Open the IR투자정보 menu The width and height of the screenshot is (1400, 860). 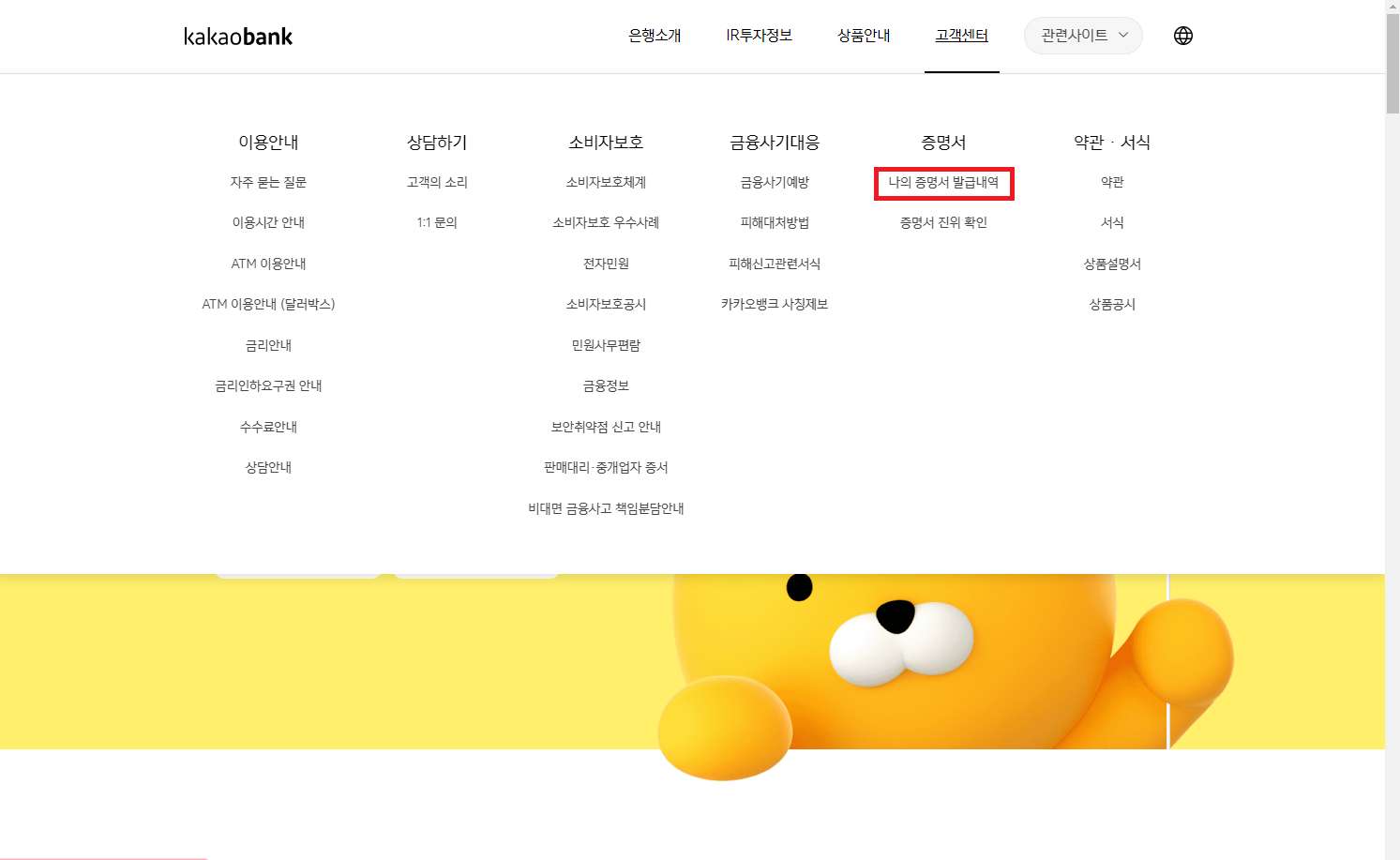pyautogui.click(x=759, y=36)
